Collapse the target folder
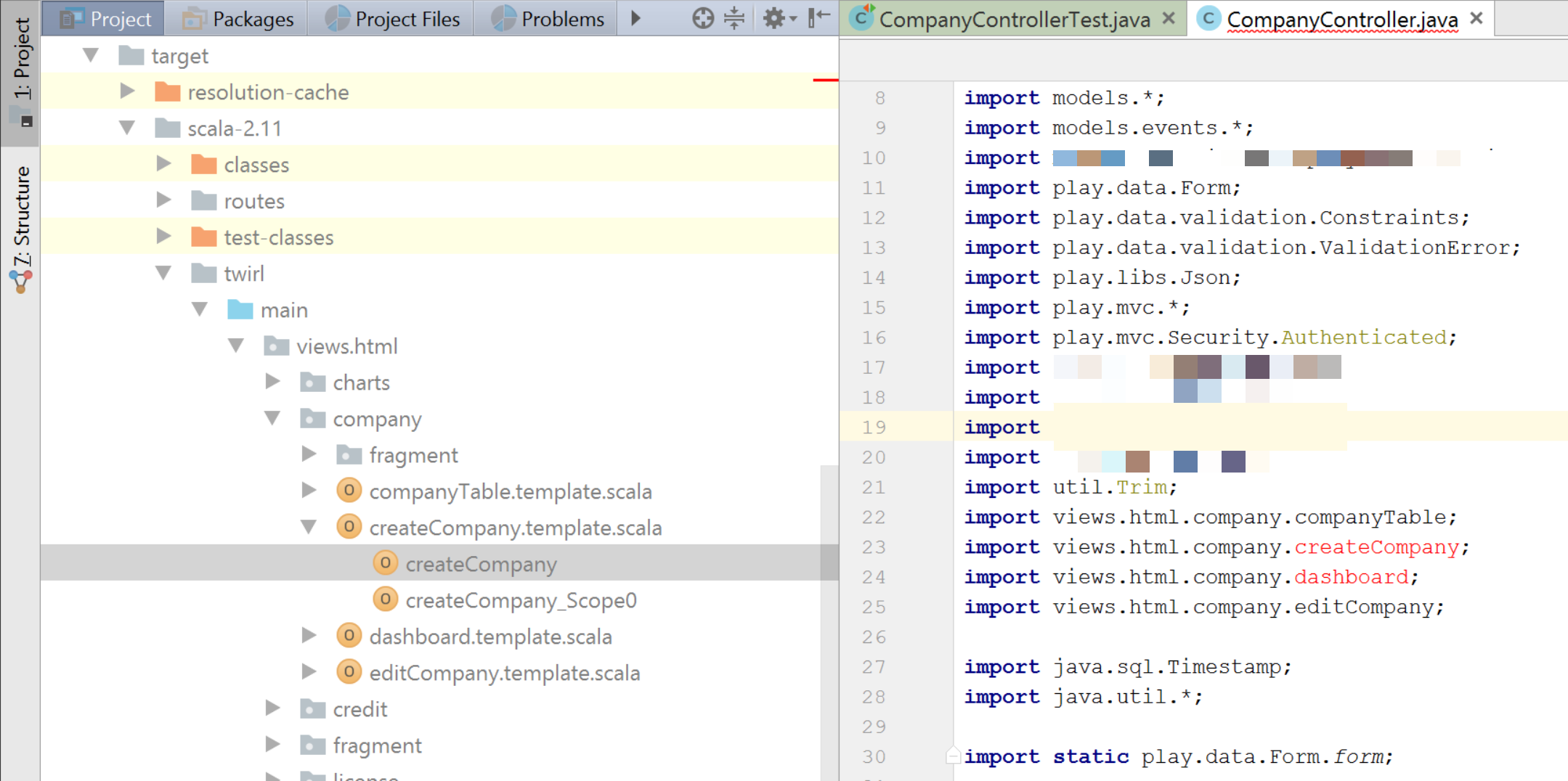Screen dimensions: 1568x781 [x=91, y=55]
